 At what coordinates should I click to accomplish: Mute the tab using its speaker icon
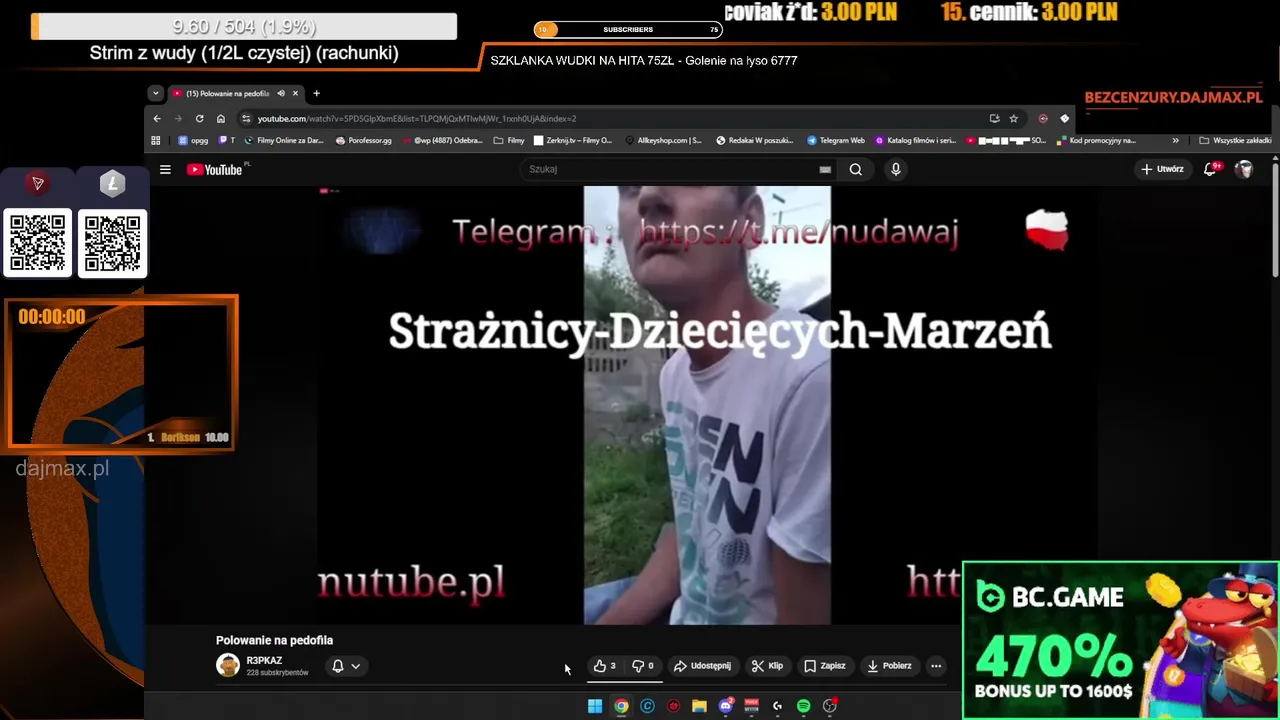click(x=281, y=93)
